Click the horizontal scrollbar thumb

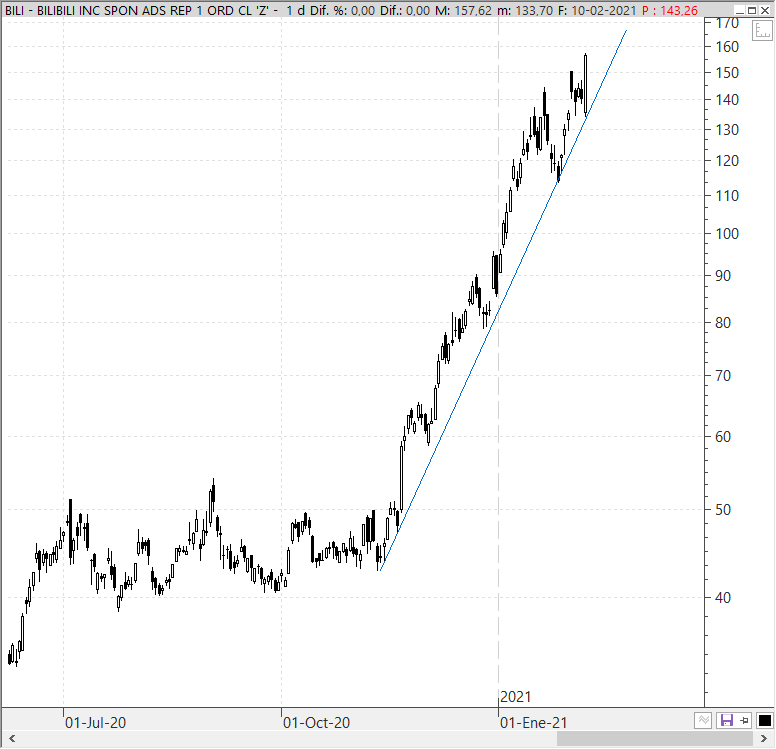click(654, 739)
